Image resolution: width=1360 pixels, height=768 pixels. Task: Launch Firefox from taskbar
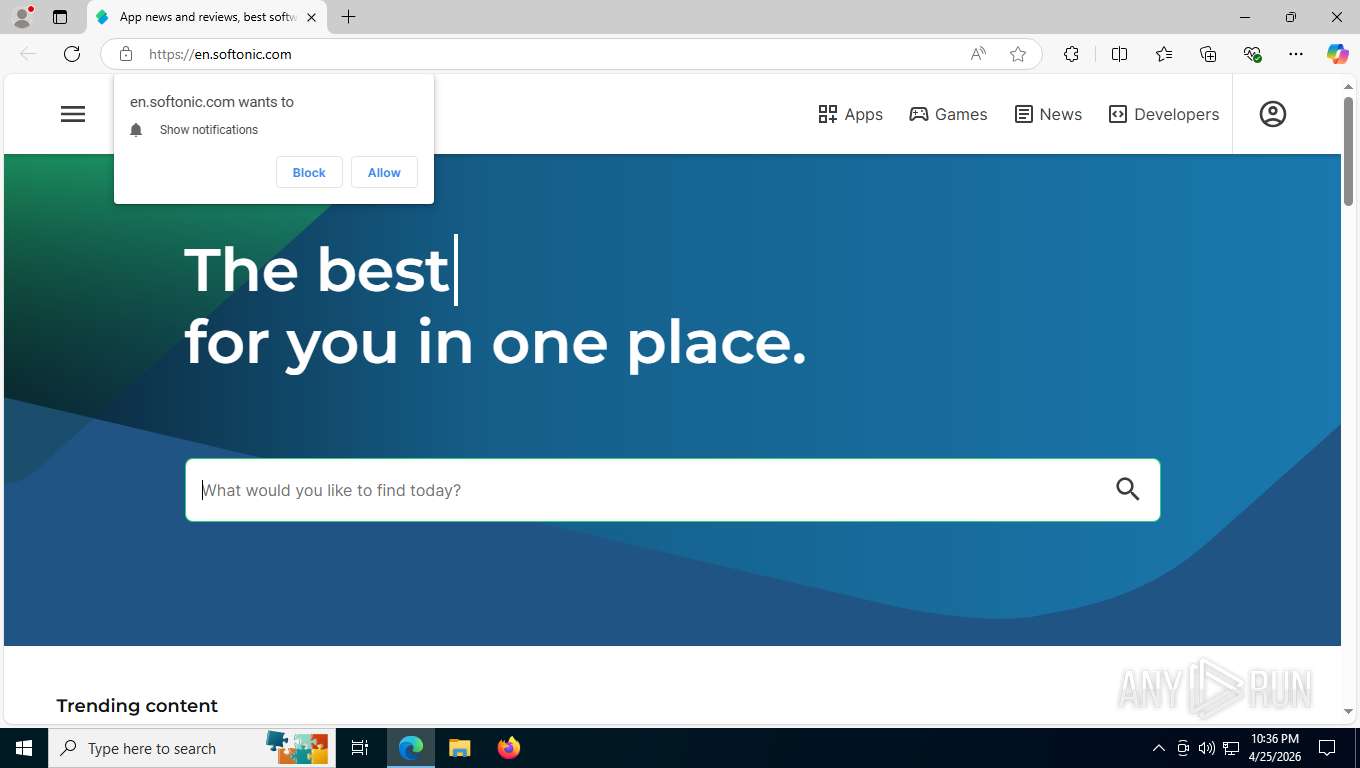coord(509,748)
